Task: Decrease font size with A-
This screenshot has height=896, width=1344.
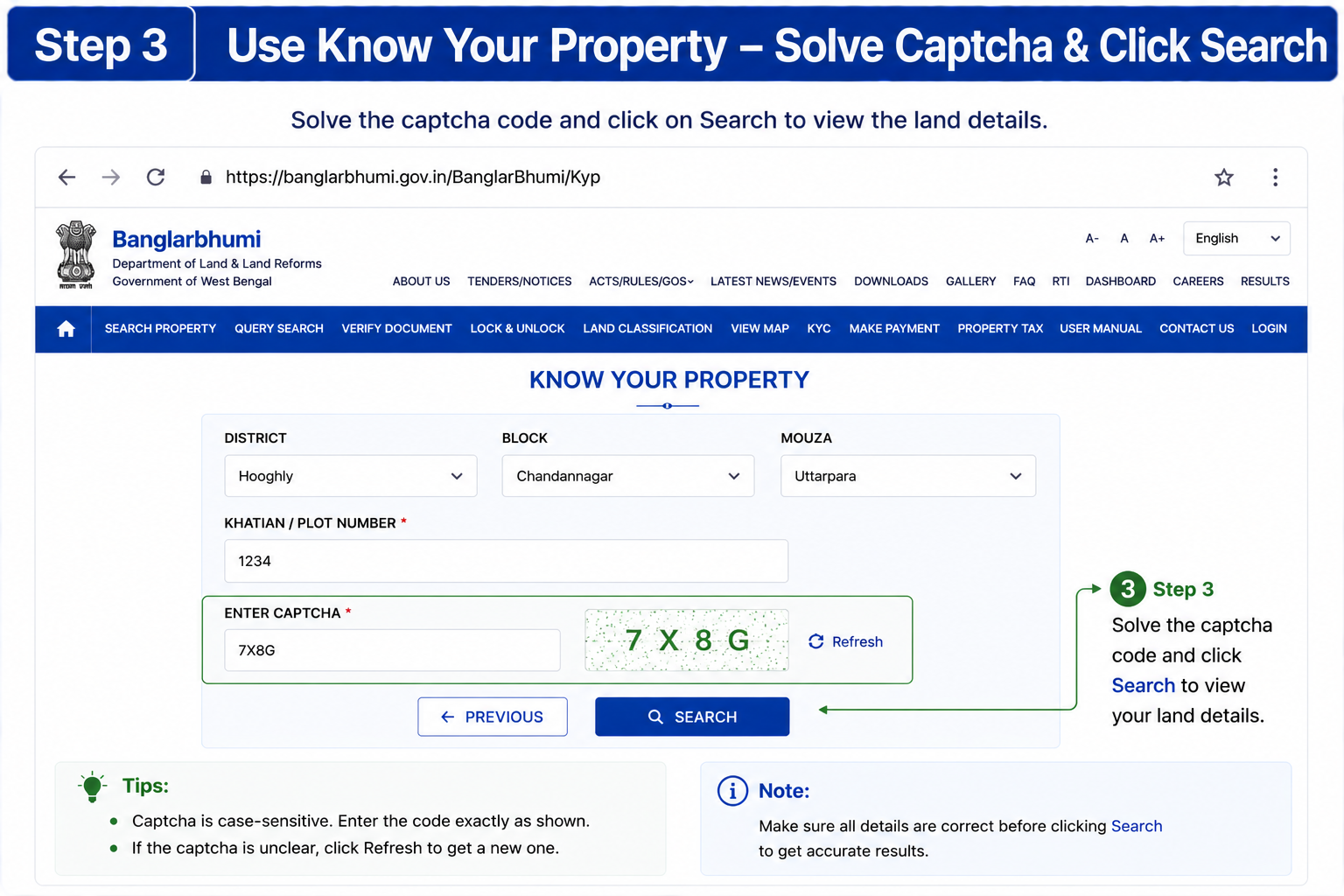Action: click(1092, 238)
